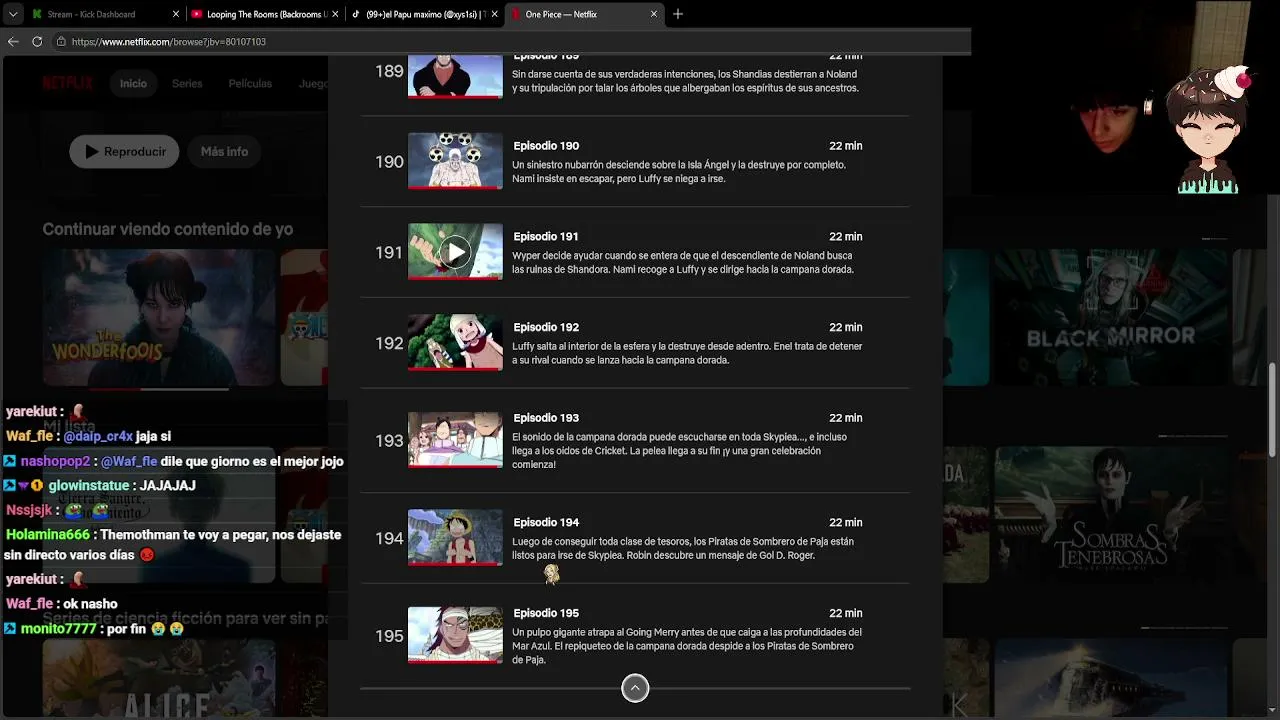Viewport: 1280px width, 720px height.
Task: Open the Black Mirror title card
Action: click(1109, 318)
